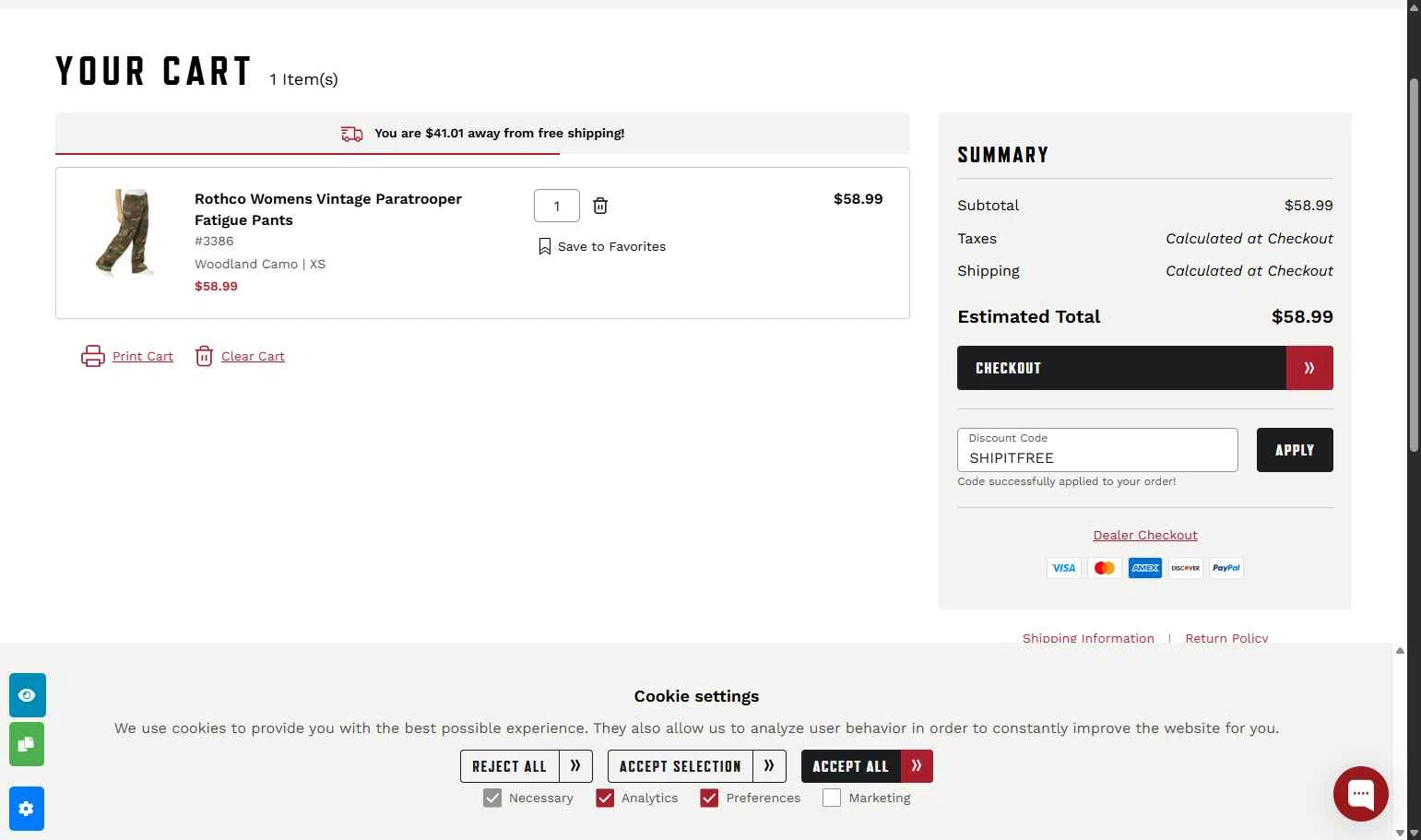Click the Save to Favorites bookmark icon
The width and height of the screenshot is (1421, 840).
(x=545, y=246)
